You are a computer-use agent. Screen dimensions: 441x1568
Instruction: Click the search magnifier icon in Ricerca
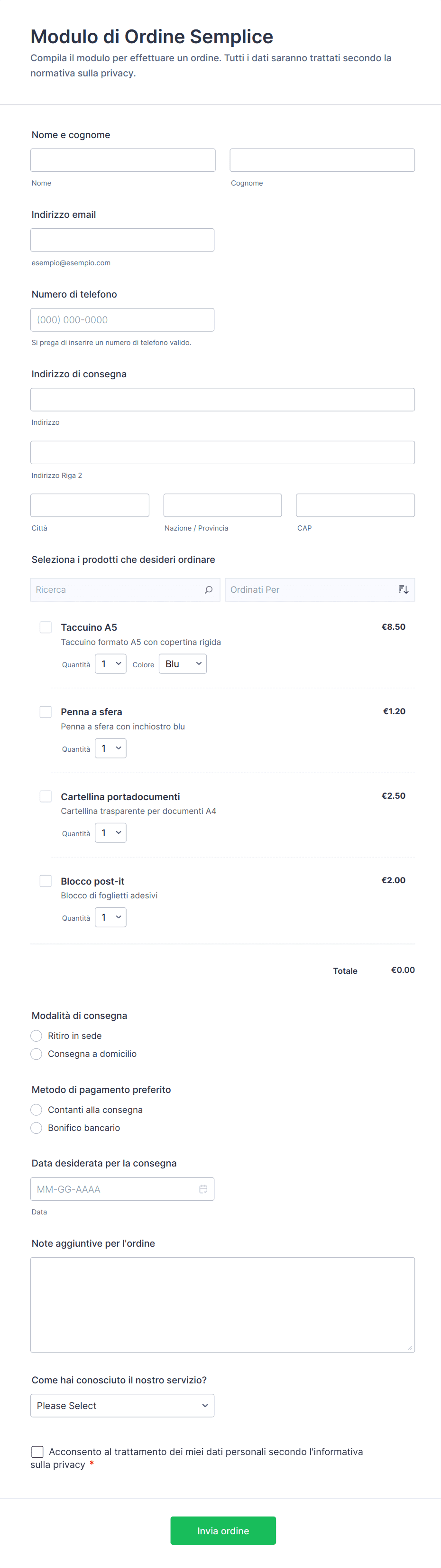pyautogui.click(x=209, y=589)
